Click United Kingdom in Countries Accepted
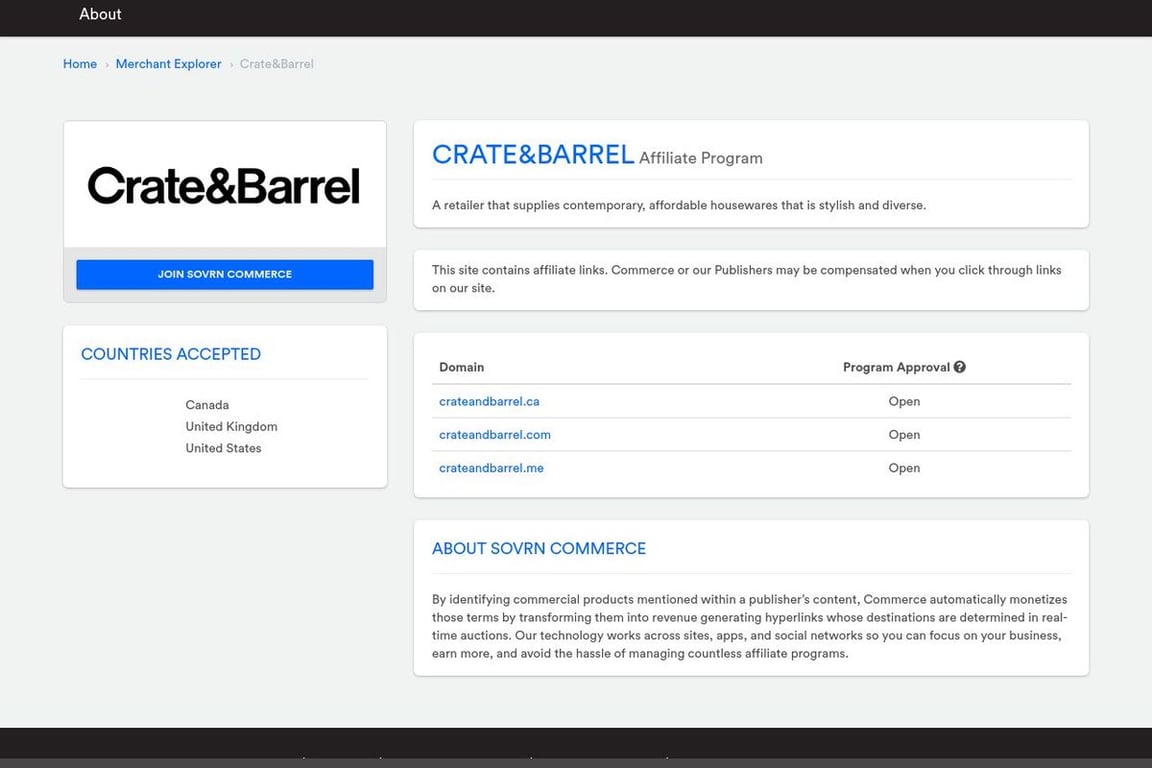The width and height of the screenshot is (1152, 768). click(x=231, y=426)
